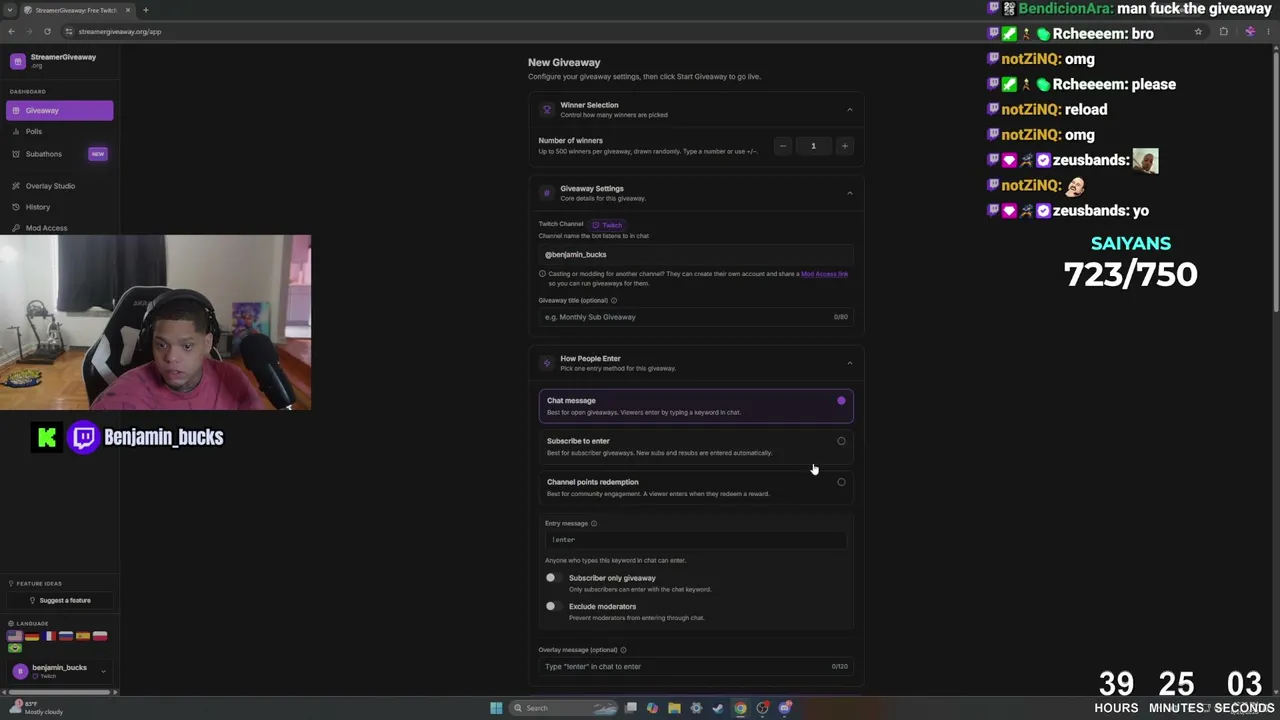Click the NEW badge beside Subathons
The image size is (1280, 720).
tap(97, 154)
